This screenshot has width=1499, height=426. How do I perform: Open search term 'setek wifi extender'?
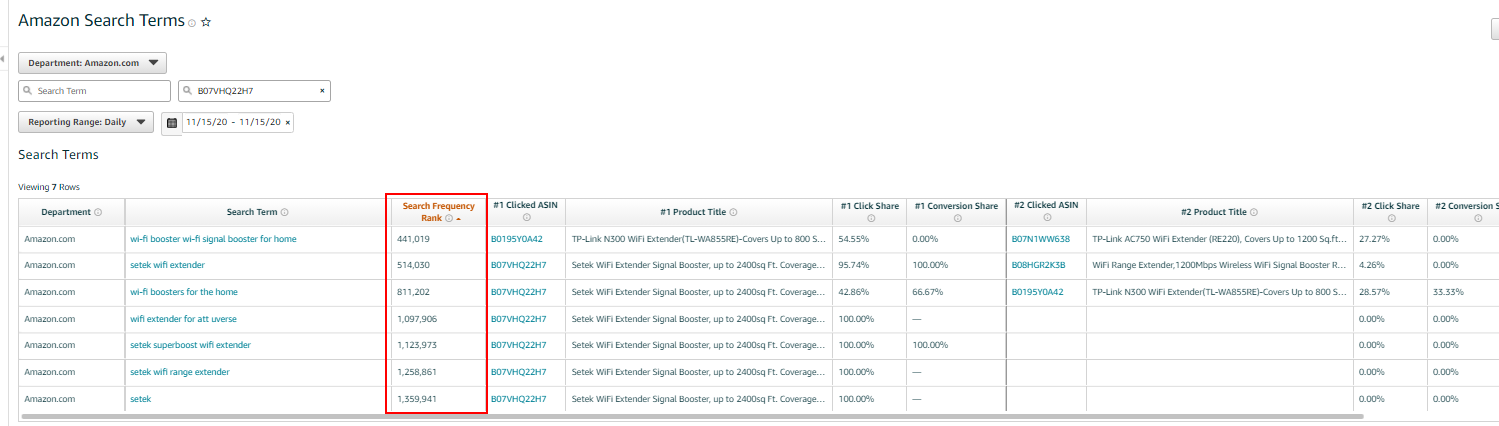168,265
